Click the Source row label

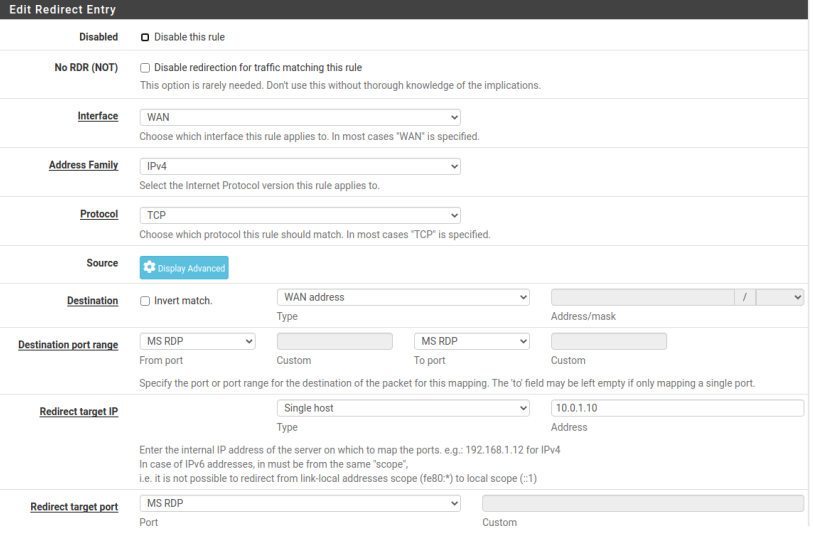point(102,263)
